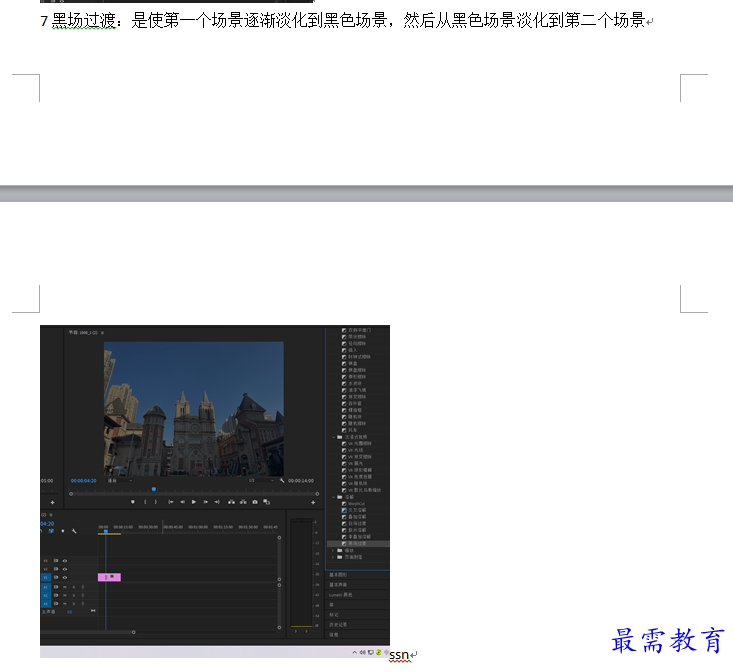This screenshot has width=733, height=672.
Task: Open the playback resolution 1/2 dropdown
Action: tap(261, 480)
